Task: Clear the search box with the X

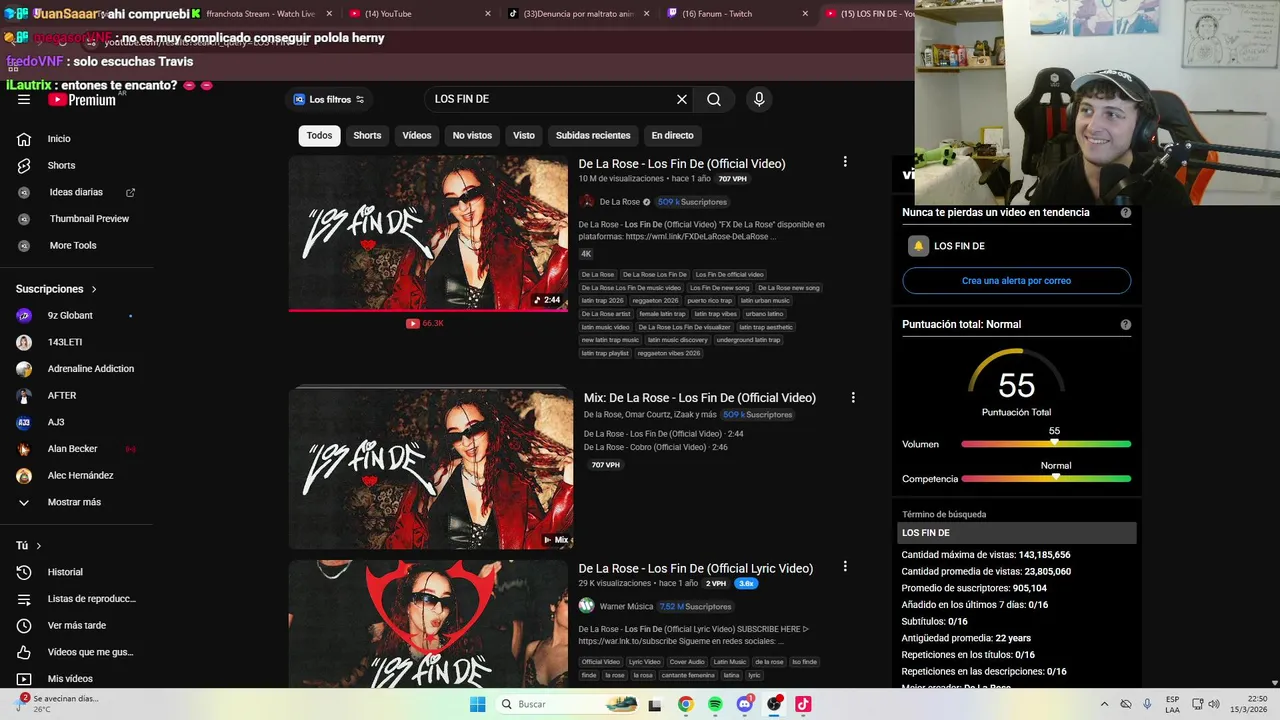Action: tap(682, 99)
